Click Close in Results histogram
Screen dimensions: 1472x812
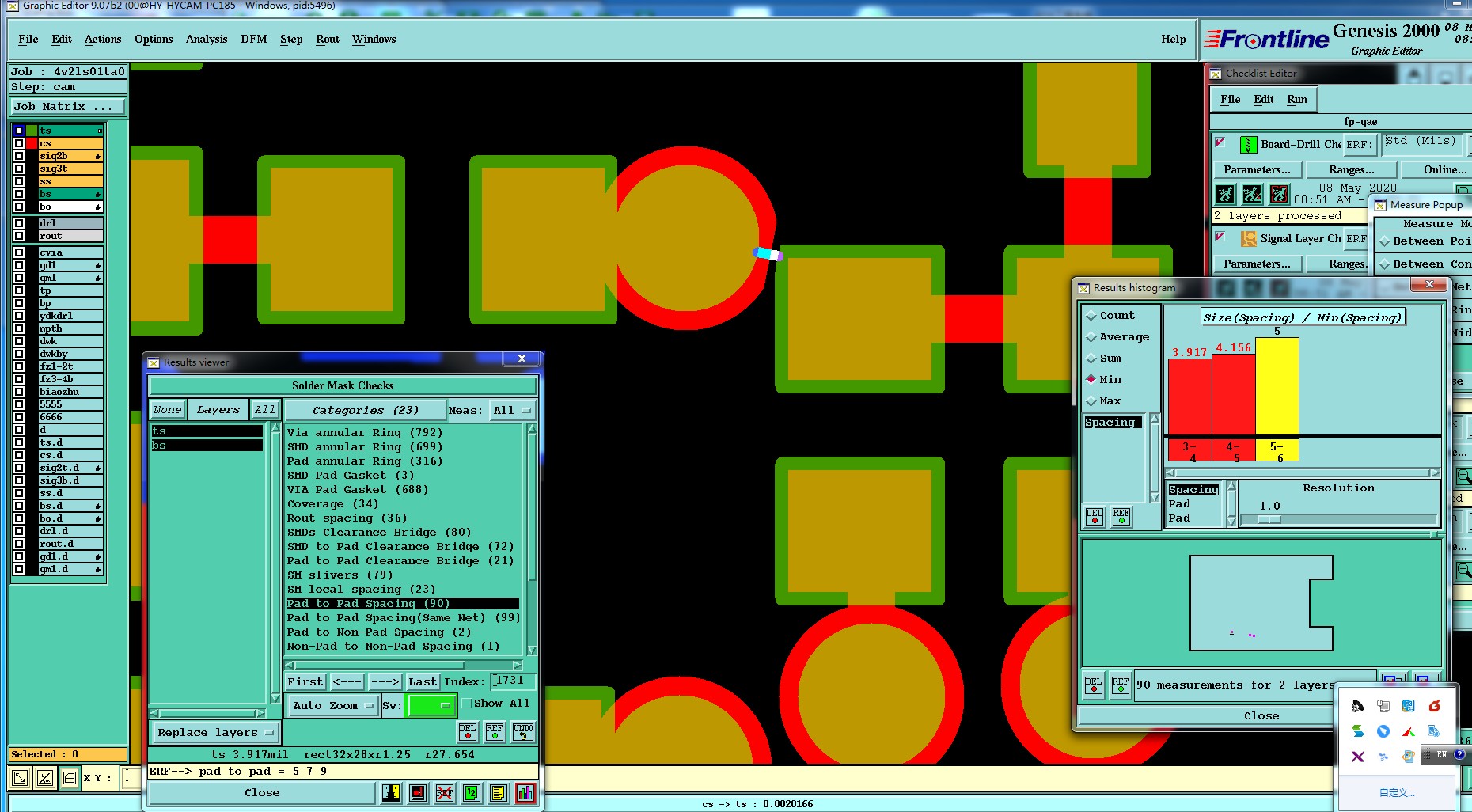point(1261,715)
